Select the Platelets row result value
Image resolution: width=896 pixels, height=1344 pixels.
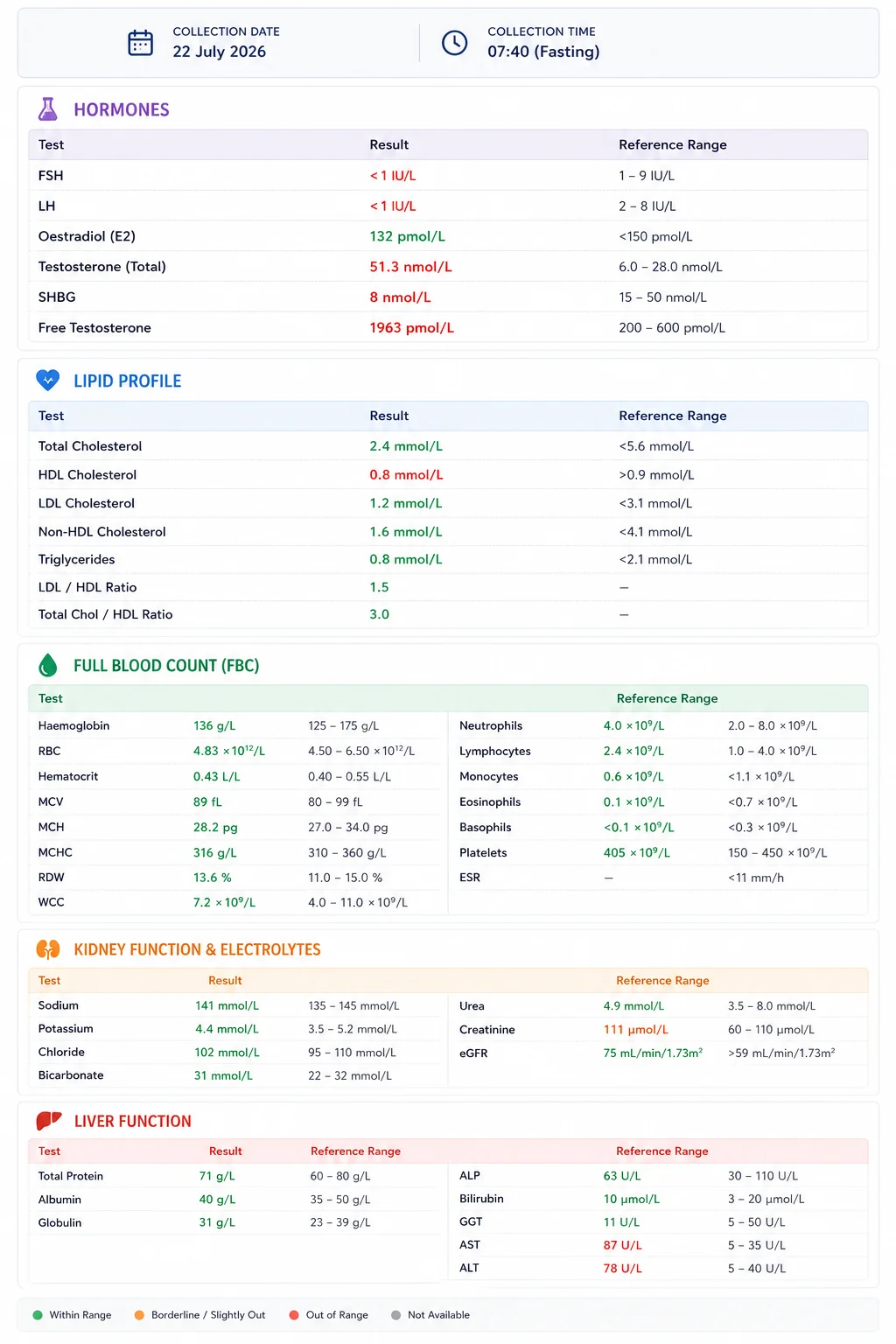point(636,852)
